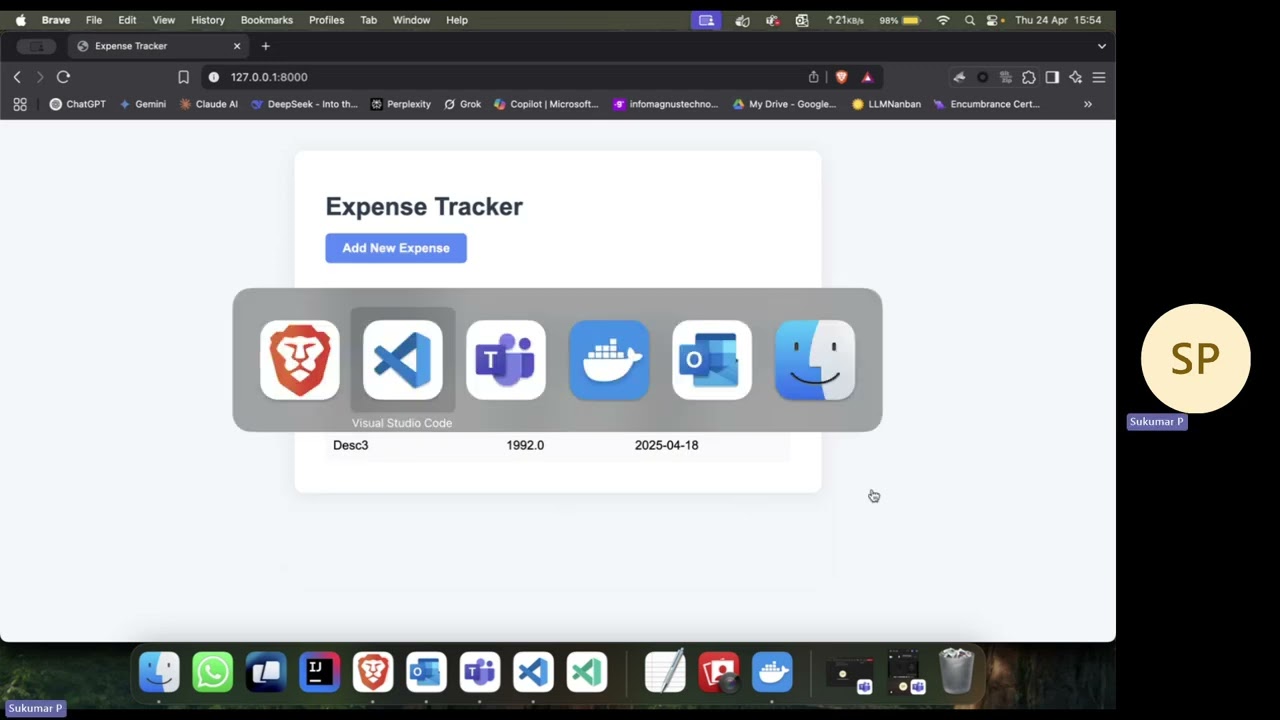The width and height of the screenshot is (1280, 720).
Task: Open the Apple menu
Action: coord(20,20)
